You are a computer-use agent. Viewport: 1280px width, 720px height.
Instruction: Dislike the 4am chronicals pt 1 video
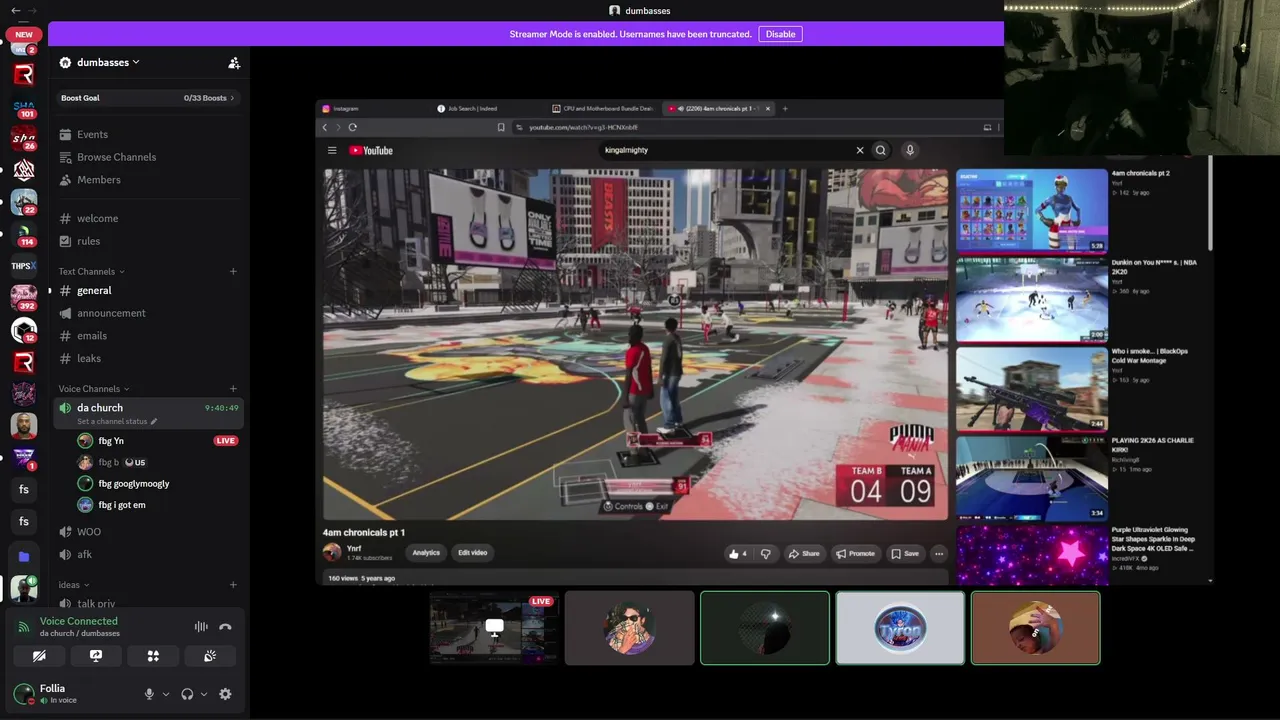click(x=766, y=554)
